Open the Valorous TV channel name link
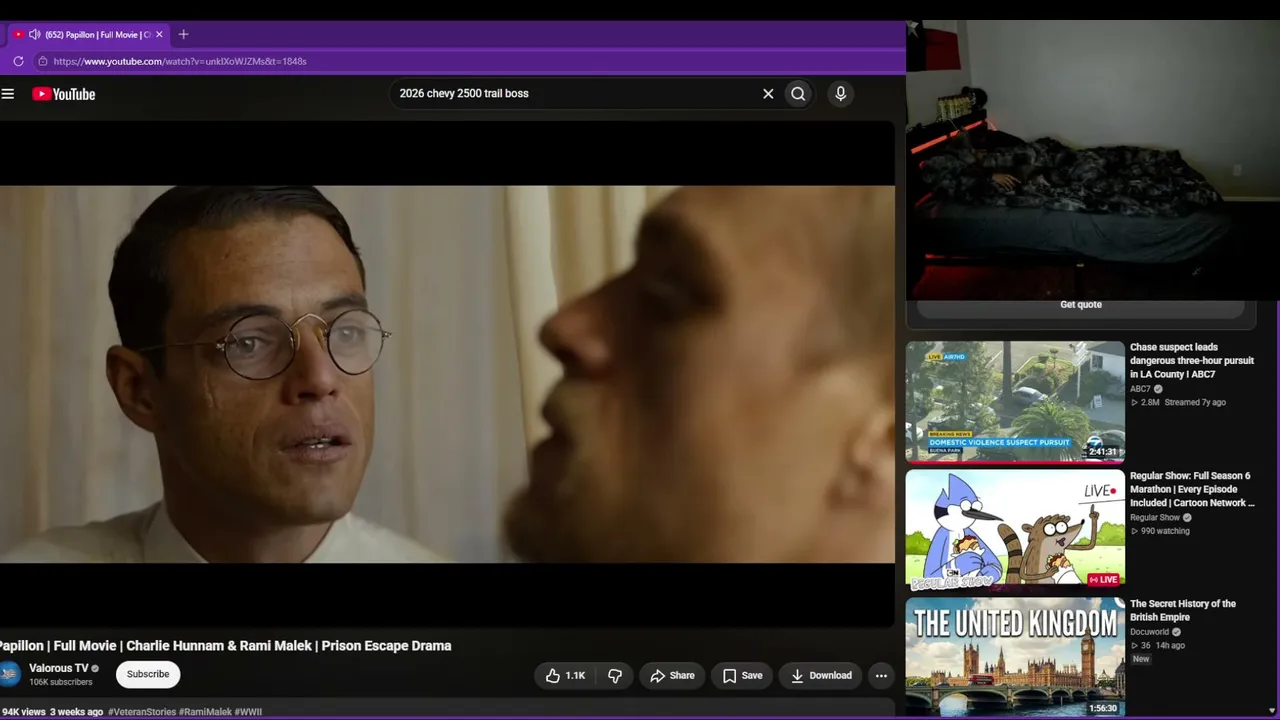Screen dimensions: 1280x720 (x=59, y=668)
